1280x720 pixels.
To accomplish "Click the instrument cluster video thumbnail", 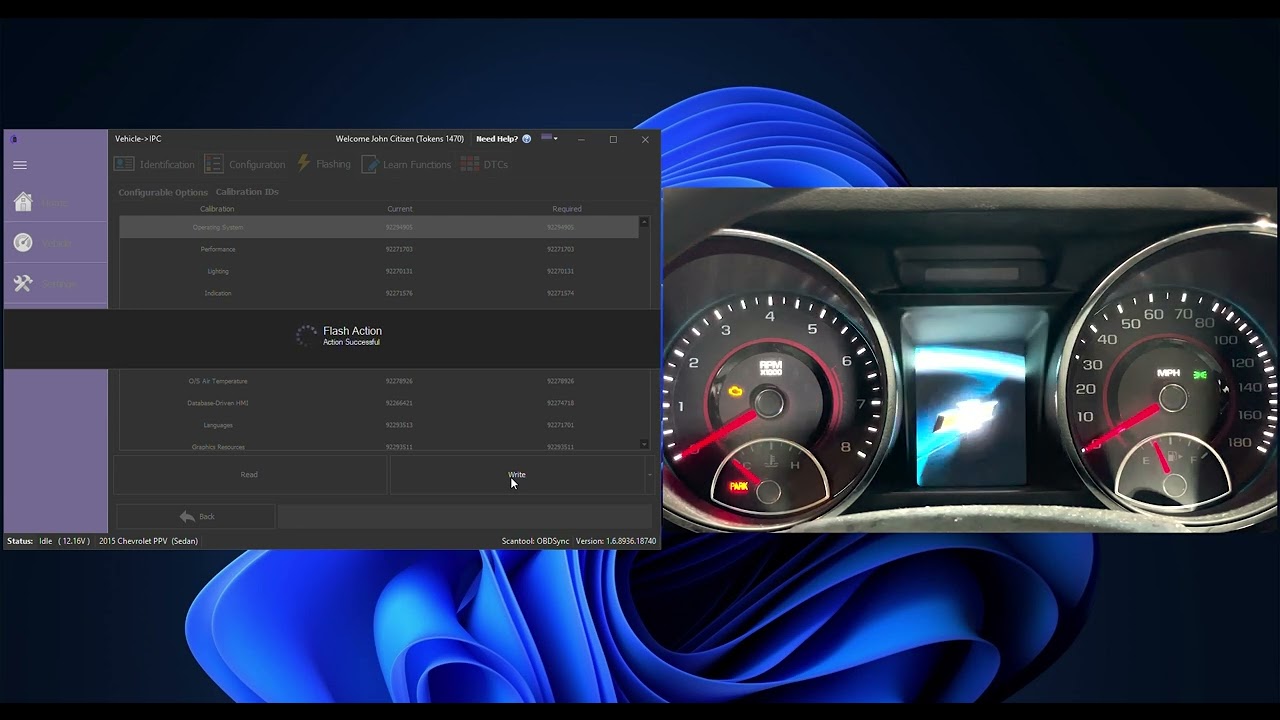I will [969, 360].
